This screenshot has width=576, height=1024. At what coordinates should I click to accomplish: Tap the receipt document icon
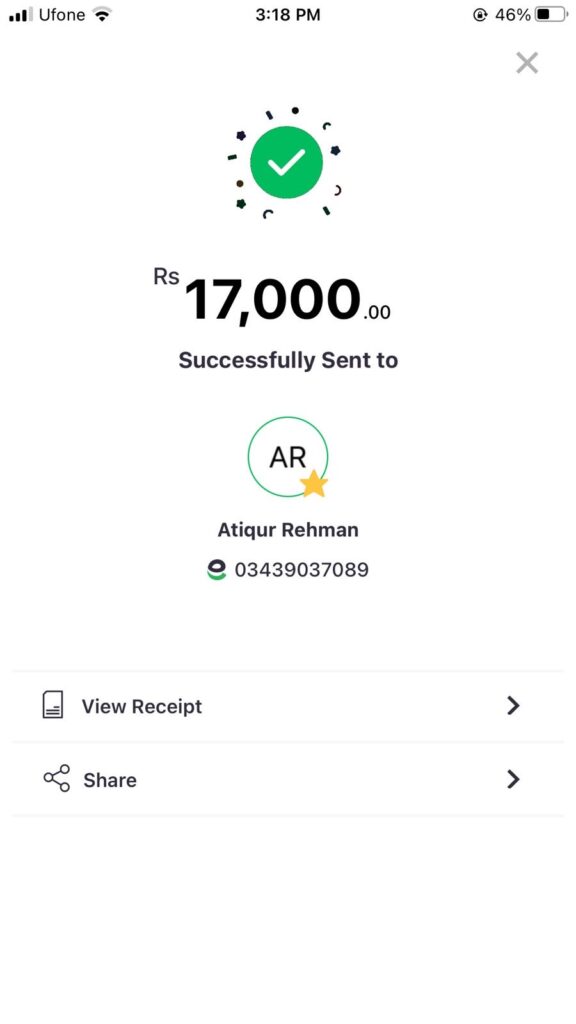[53, 705]
